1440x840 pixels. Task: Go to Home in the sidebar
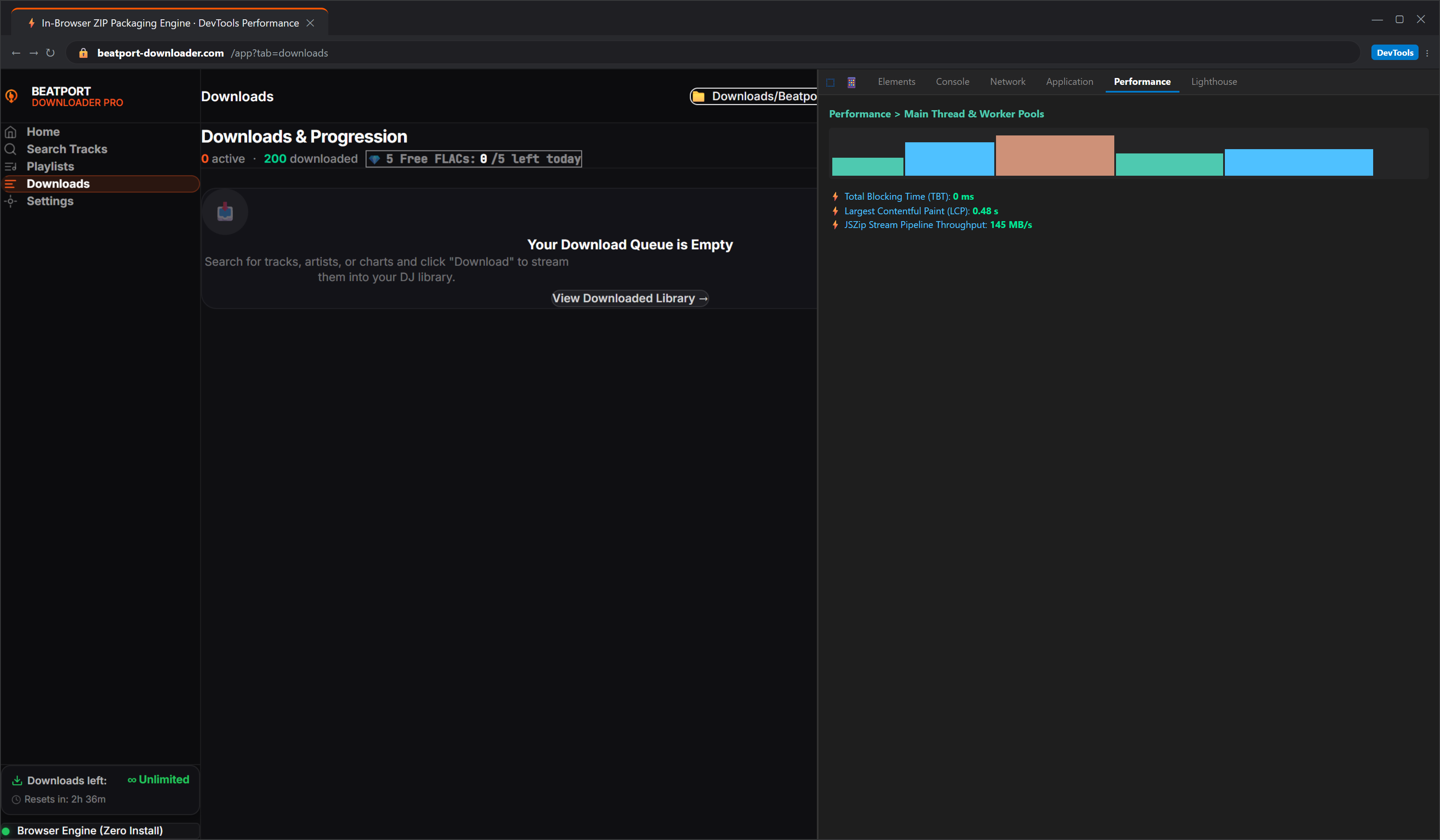[100, 132]
